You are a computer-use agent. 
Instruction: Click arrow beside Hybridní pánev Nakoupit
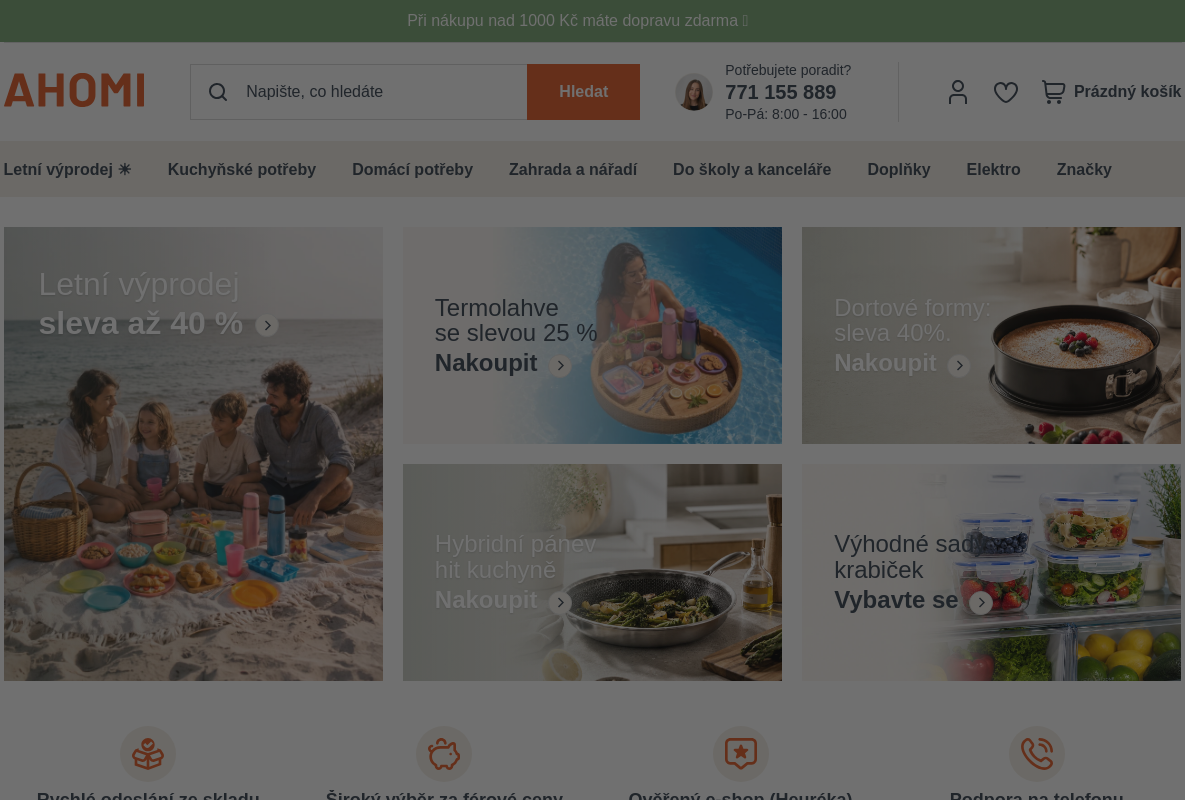point(561,603)
